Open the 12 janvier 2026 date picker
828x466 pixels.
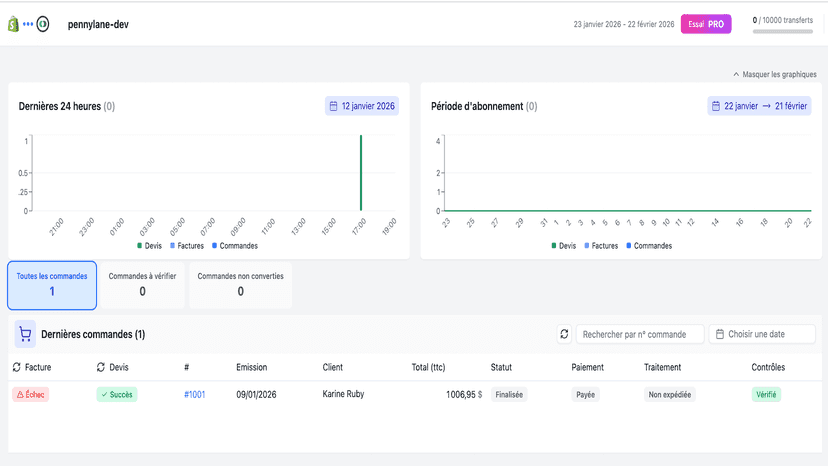362,106
